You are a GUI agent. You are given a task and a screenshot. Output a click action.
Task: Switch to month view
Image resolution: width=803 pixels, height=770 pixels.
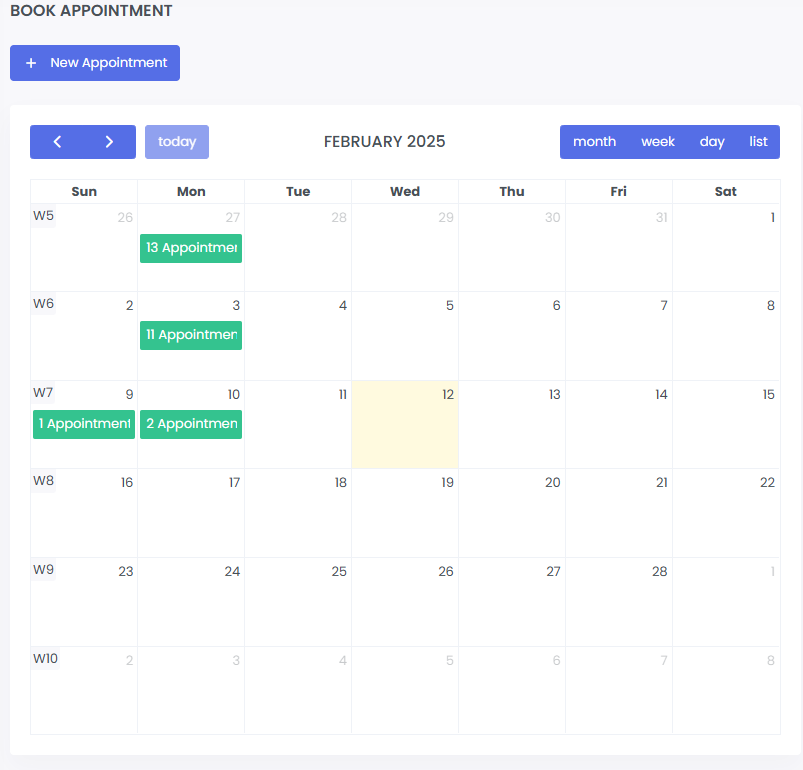[x=594, y=142]
